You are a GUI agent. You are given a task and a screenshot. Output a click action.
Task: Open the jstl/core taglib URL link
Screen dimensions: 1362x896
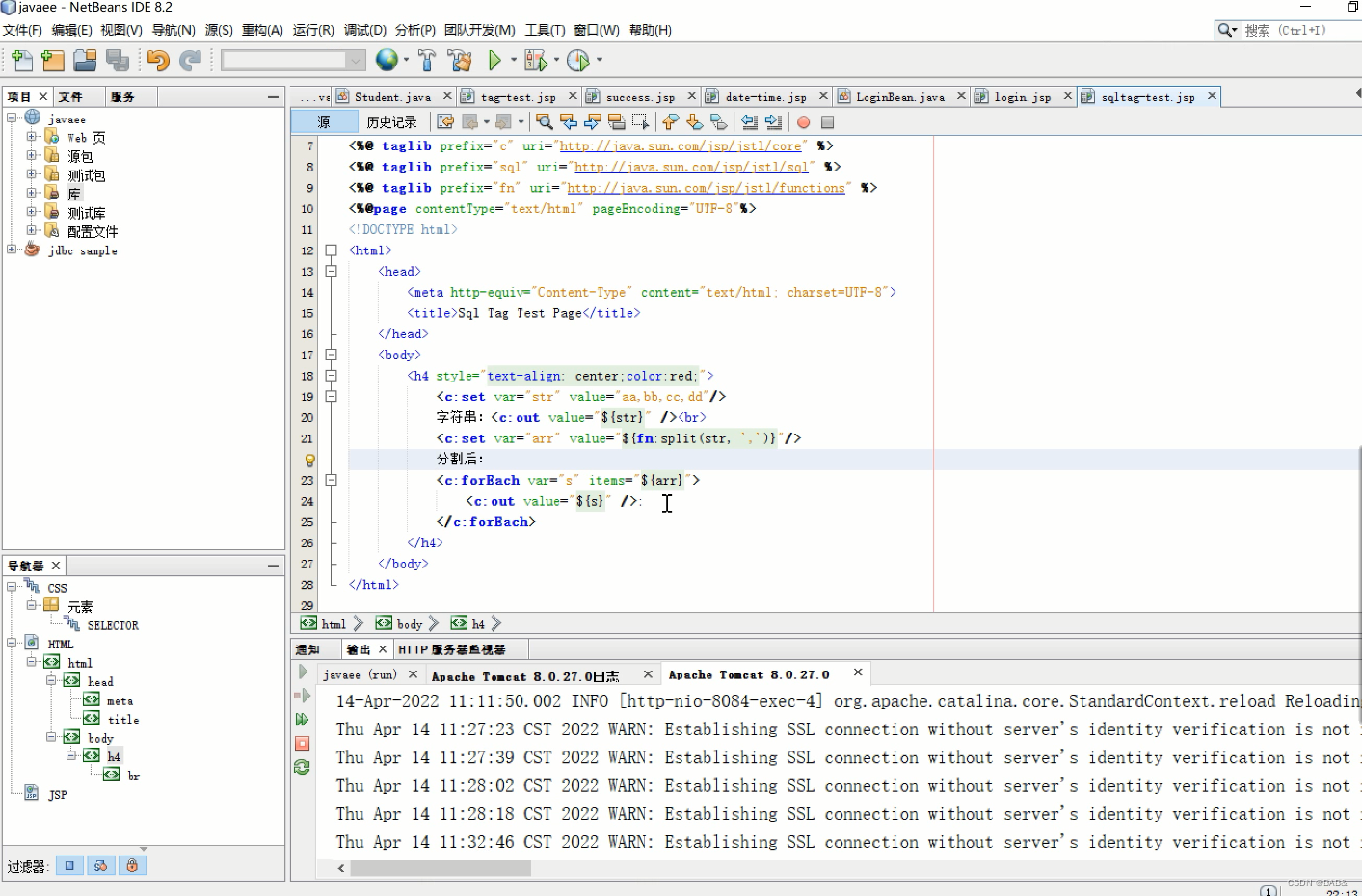click(681, 146)
